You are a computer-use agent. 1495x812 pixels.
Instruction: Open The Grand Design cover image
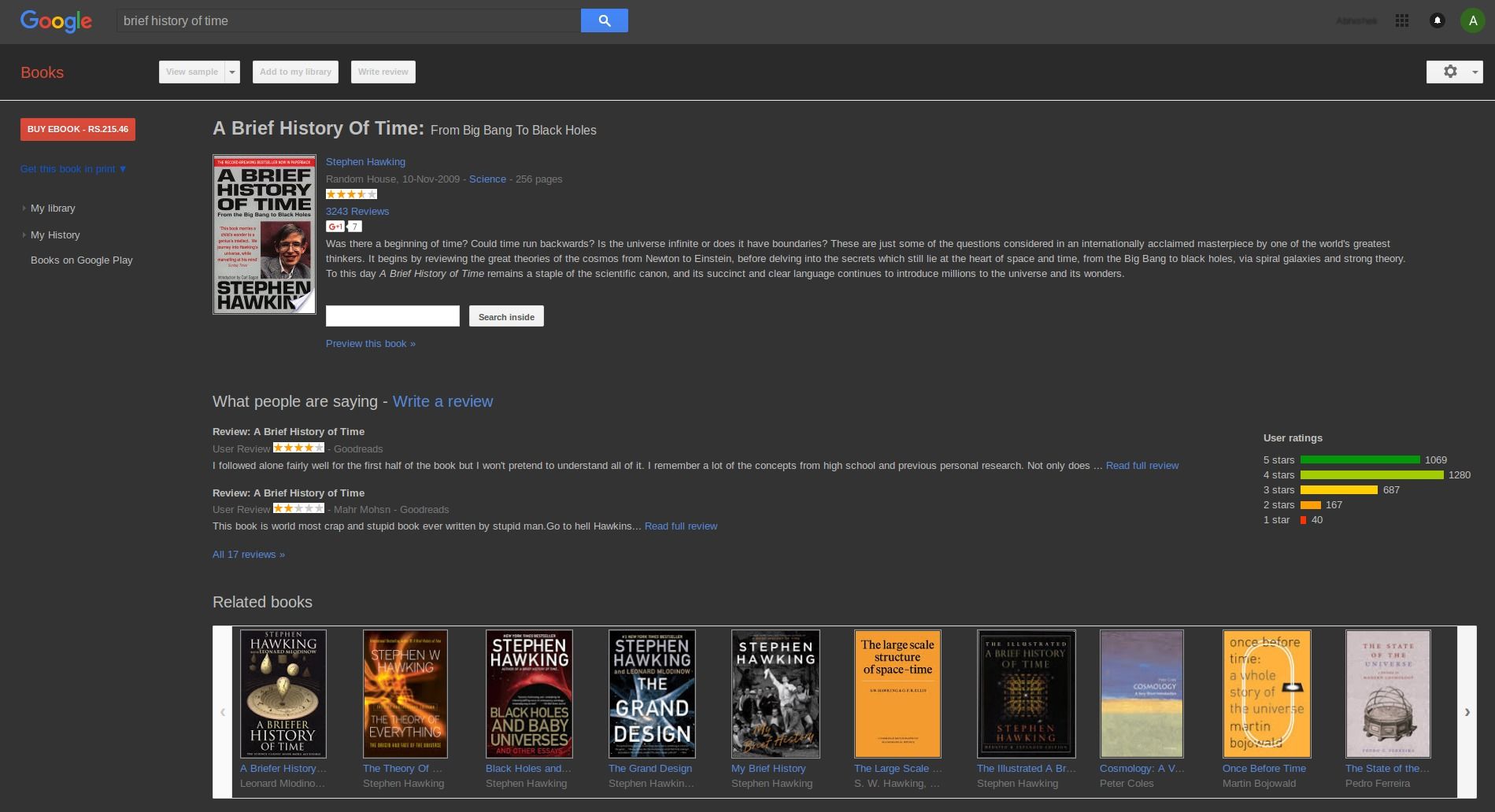[x=651, y=693]
